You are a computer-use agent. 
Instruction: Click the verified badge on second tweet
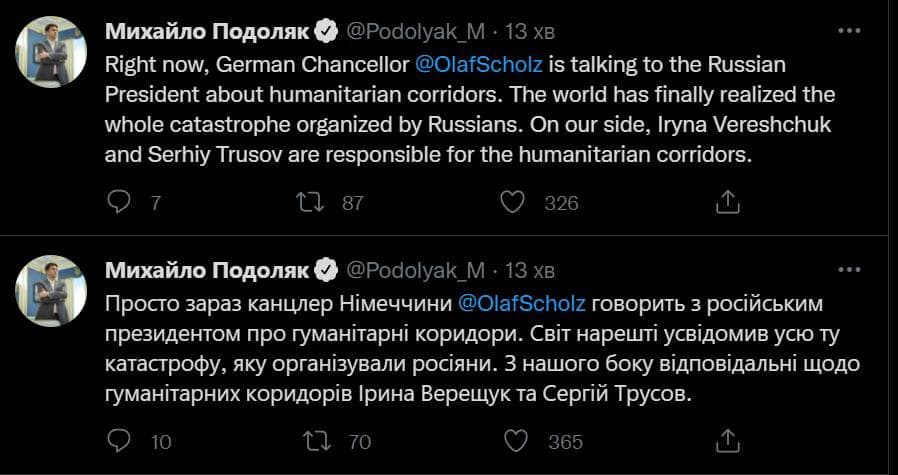coord(326,270)
